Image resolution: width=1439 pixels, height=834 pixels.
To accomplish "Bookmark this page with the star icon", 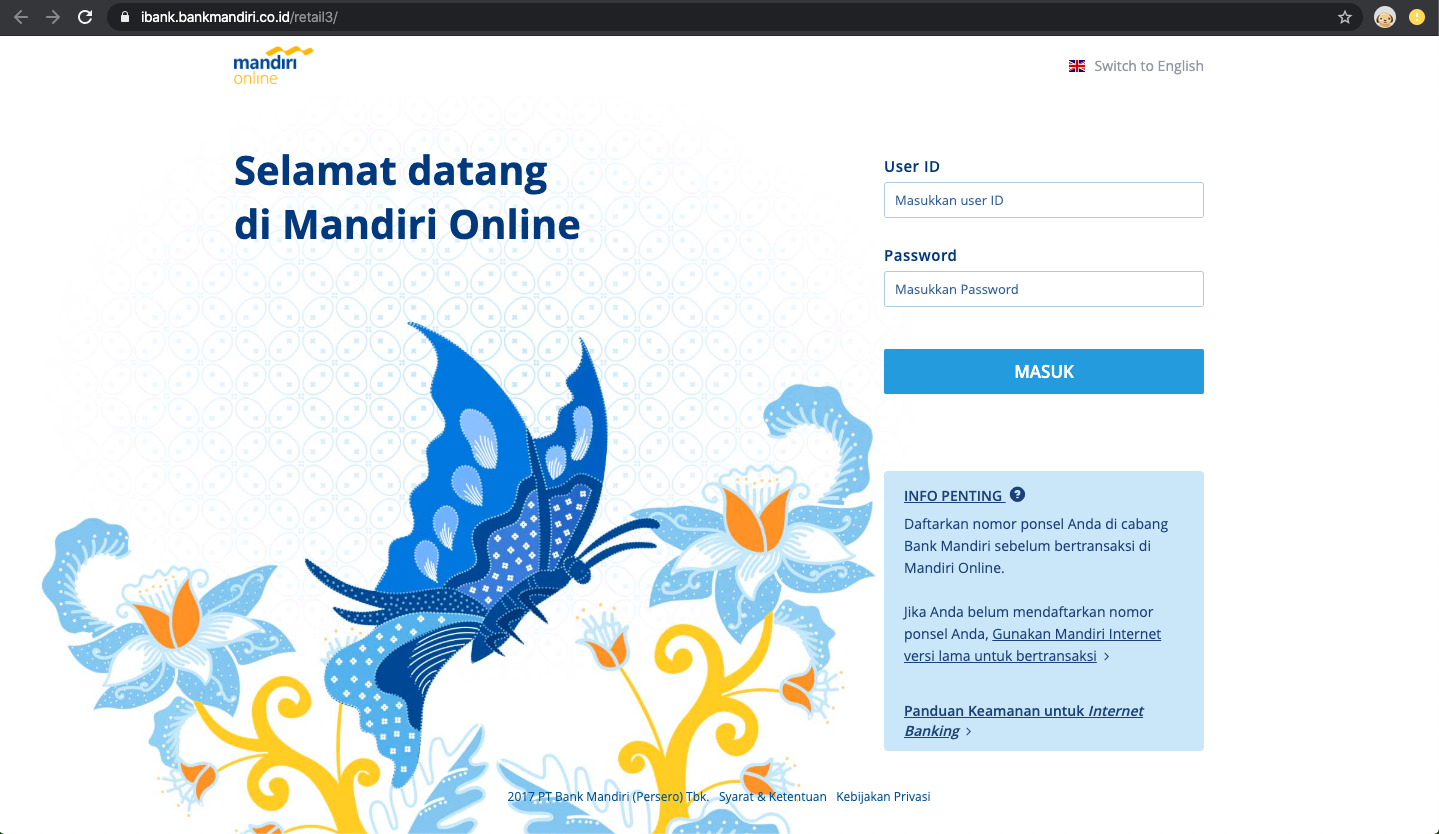I will [1344, 17].
